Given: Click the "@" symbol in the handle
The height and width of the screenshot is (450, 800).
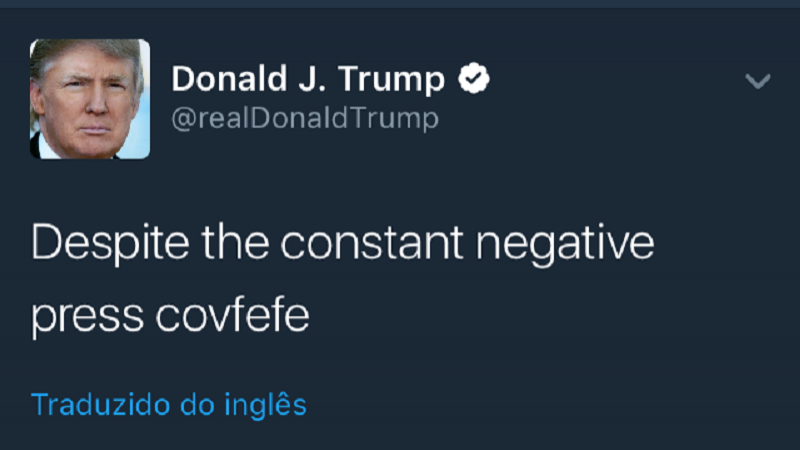Looking at the screenshot, I should [182, 120].
